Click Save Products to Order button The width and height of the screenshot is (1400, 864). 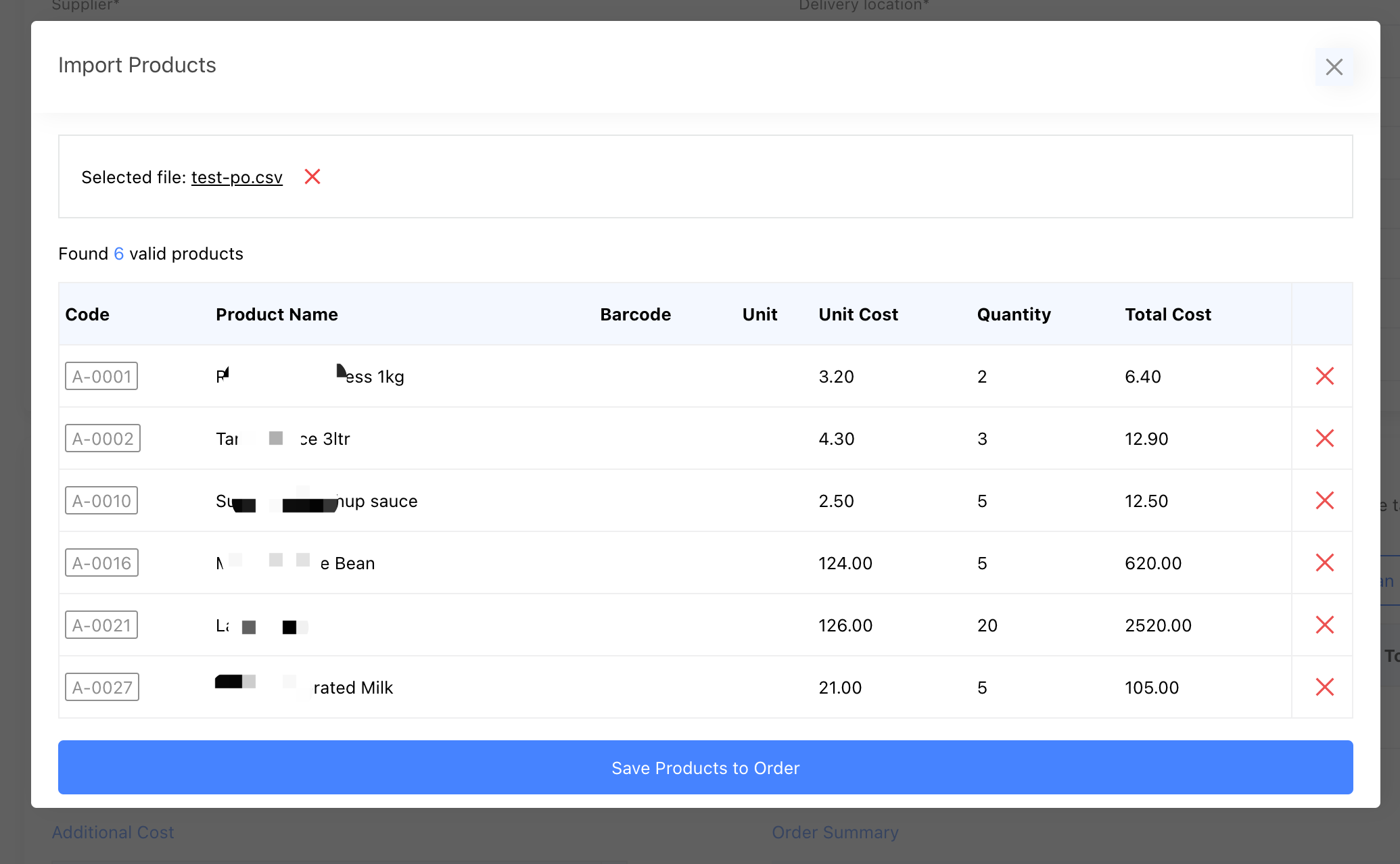point(705,767)
